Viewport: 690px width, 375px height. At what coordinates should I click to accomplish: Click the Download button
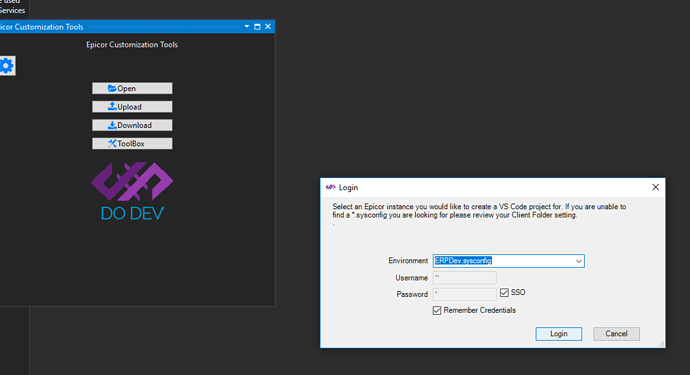click(x=132, y=125)
